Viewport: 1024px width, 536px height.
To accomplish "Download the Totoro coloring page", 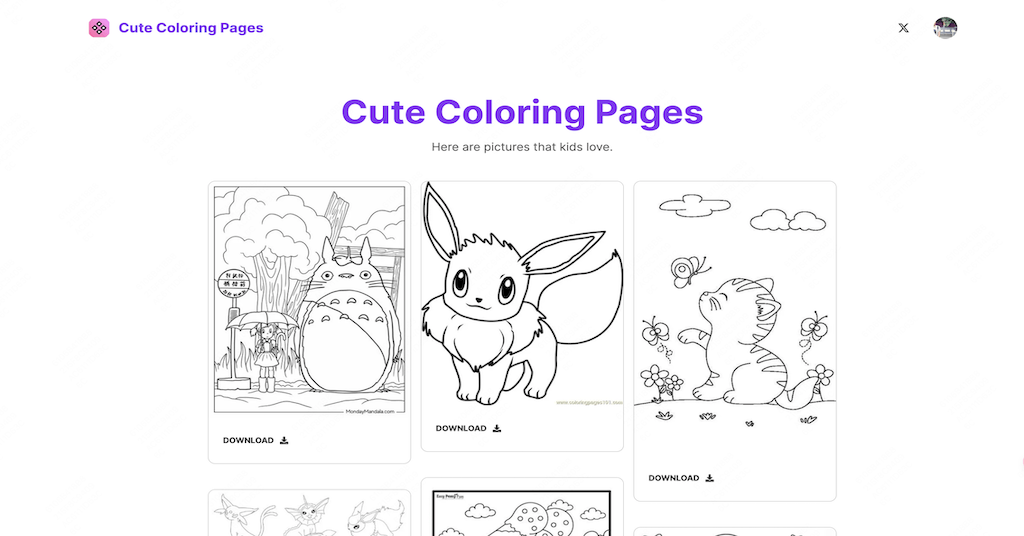I will (256, 440).
